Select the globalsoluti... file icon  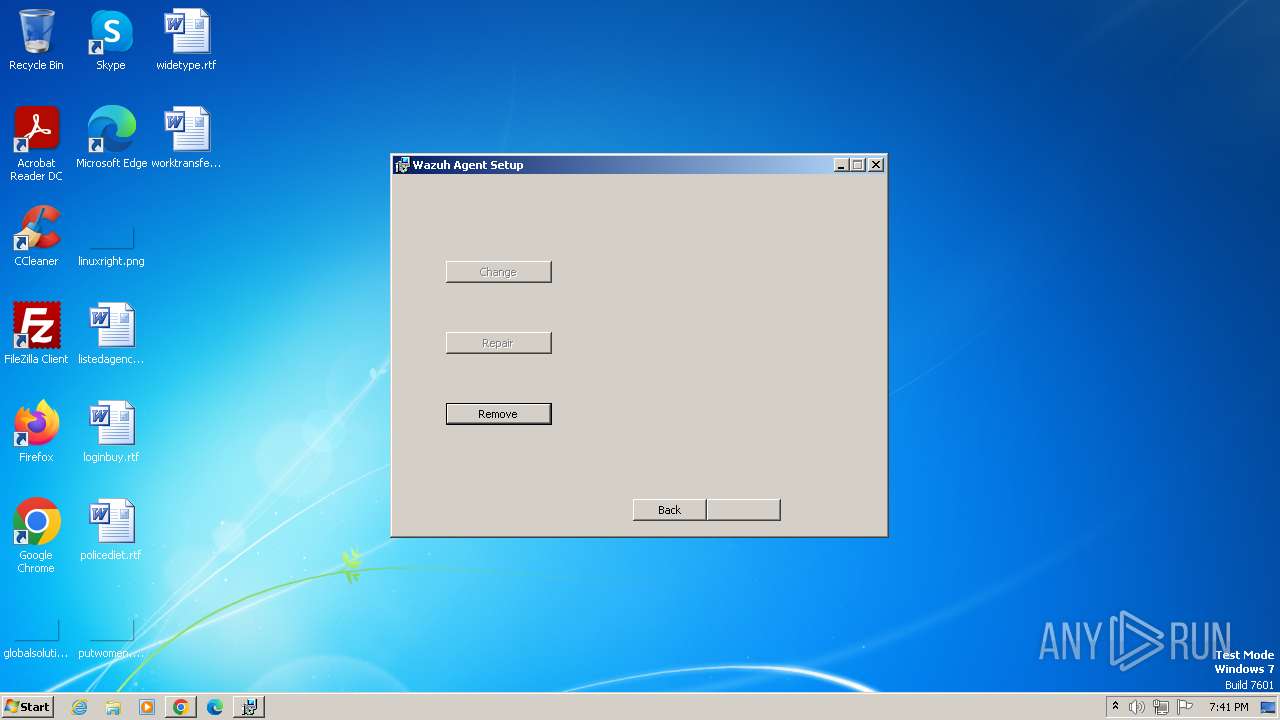tap(36, 639)
